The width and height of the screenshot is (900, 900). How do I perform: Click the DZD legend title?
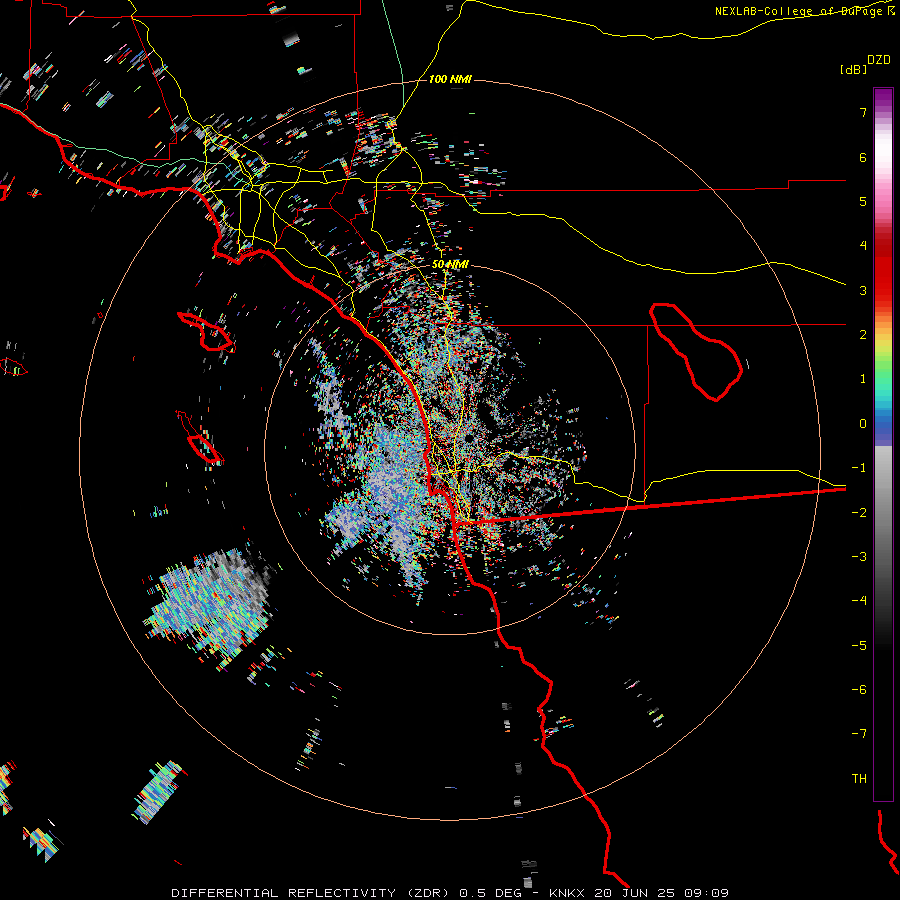(x=879, y=60)
